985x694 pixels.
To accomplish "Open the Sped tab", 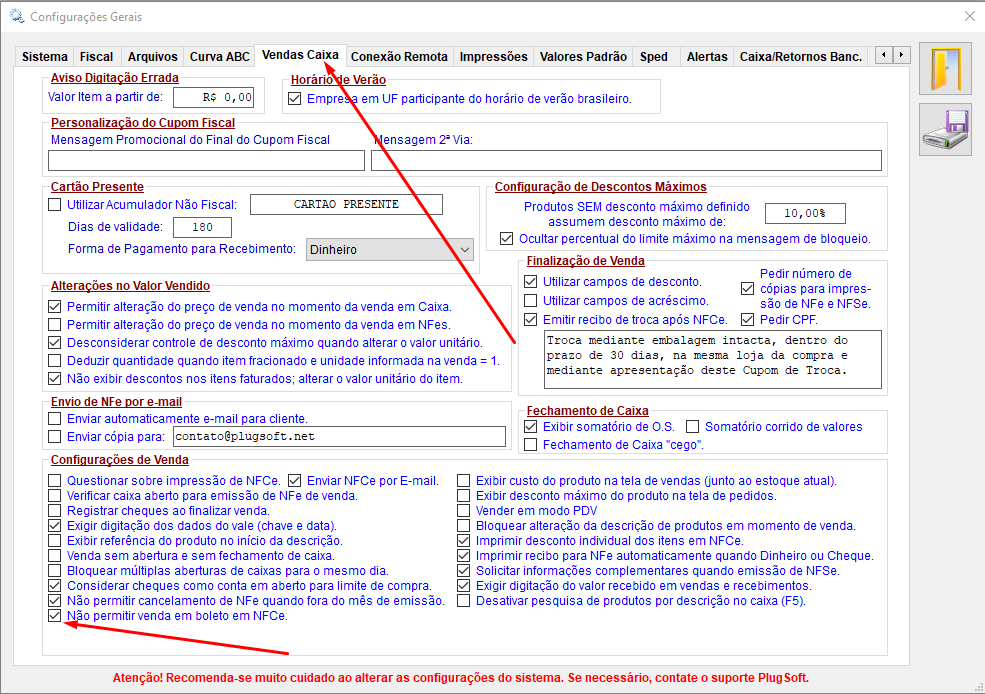I will coord(654,57).
